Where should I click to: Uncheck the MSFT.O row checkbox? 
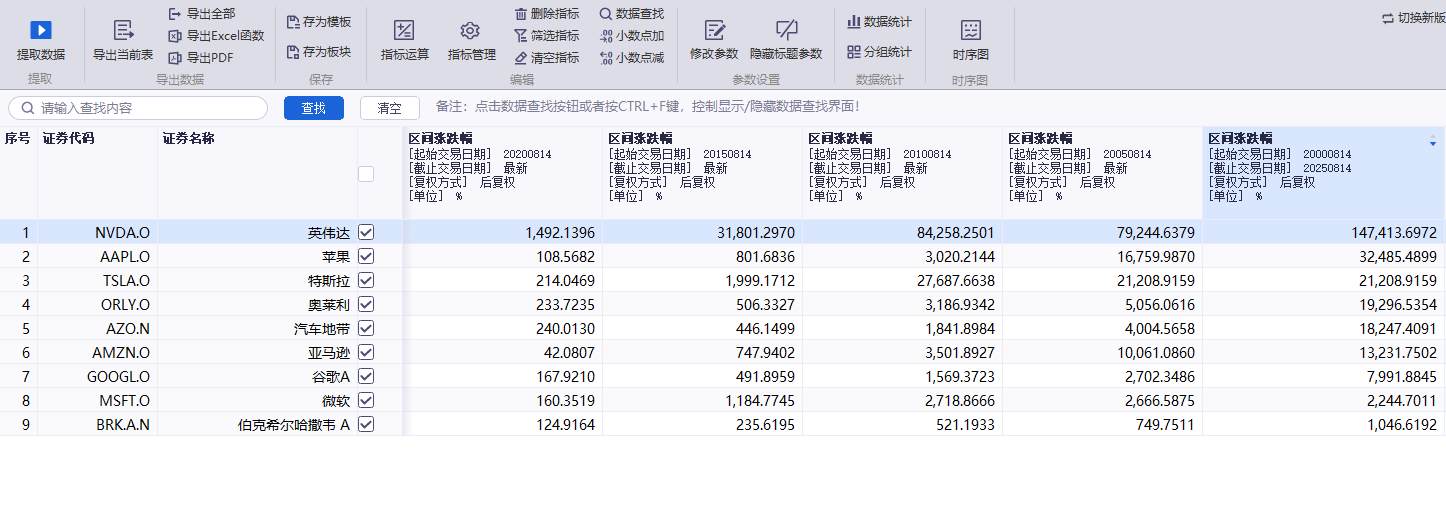coord(366,400)
